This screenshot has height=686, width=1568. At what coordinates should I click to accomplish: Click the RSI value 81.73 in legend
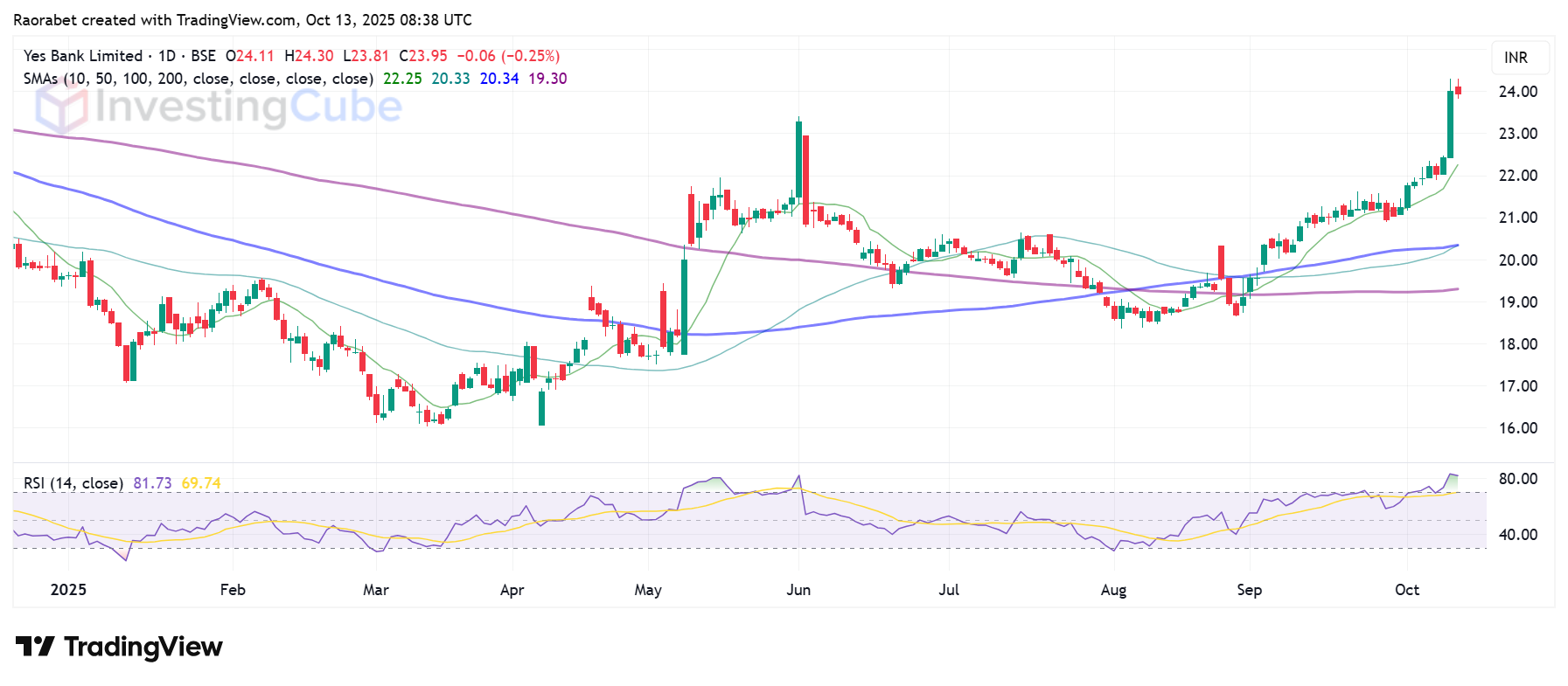[x=152, y=483]
